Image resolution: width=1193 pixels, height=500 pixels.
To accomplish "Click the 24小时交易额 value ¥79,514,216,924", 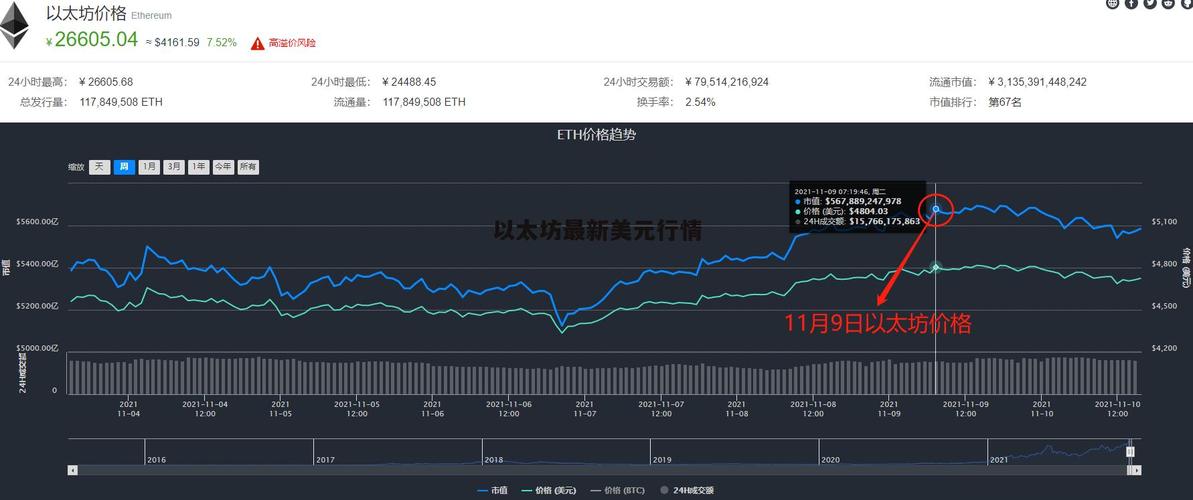I will coord(727,82).
